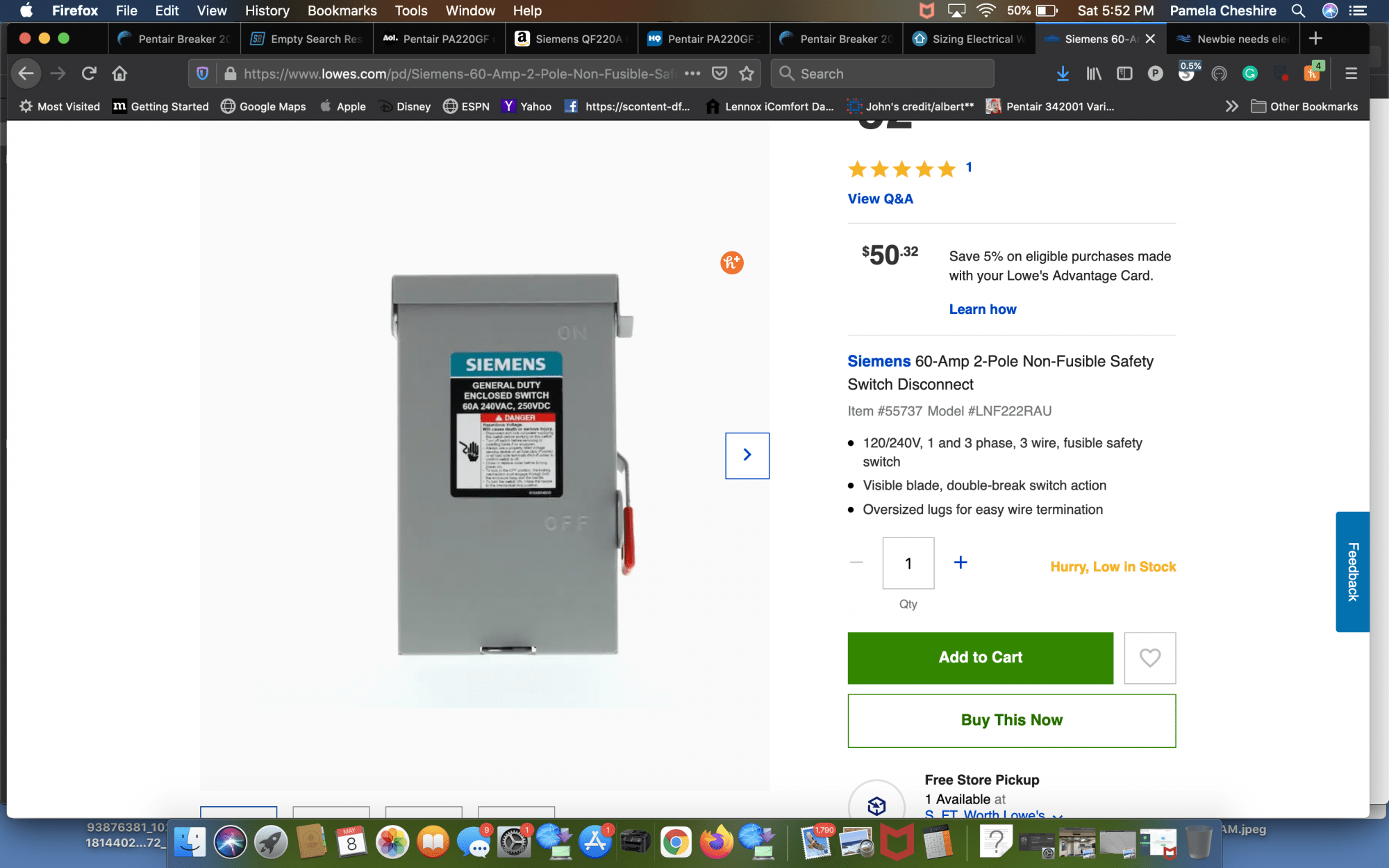Switch to Sizing Electrical tab

pos(969,39)
